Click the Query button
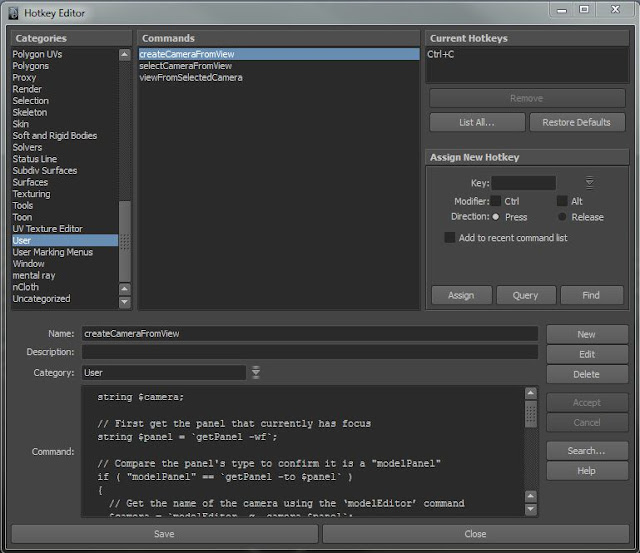The image size is (640, 553). coord(526,295)
